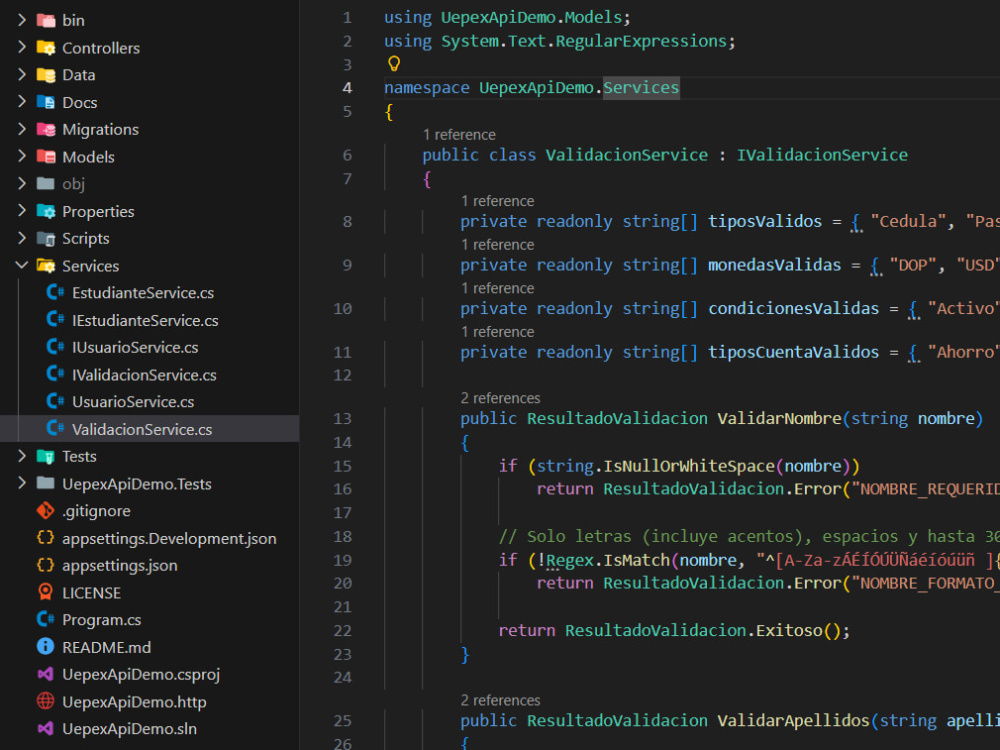1000x750 pixels.
Task: Click the Tests folder icon
Action: click(46, 457)
